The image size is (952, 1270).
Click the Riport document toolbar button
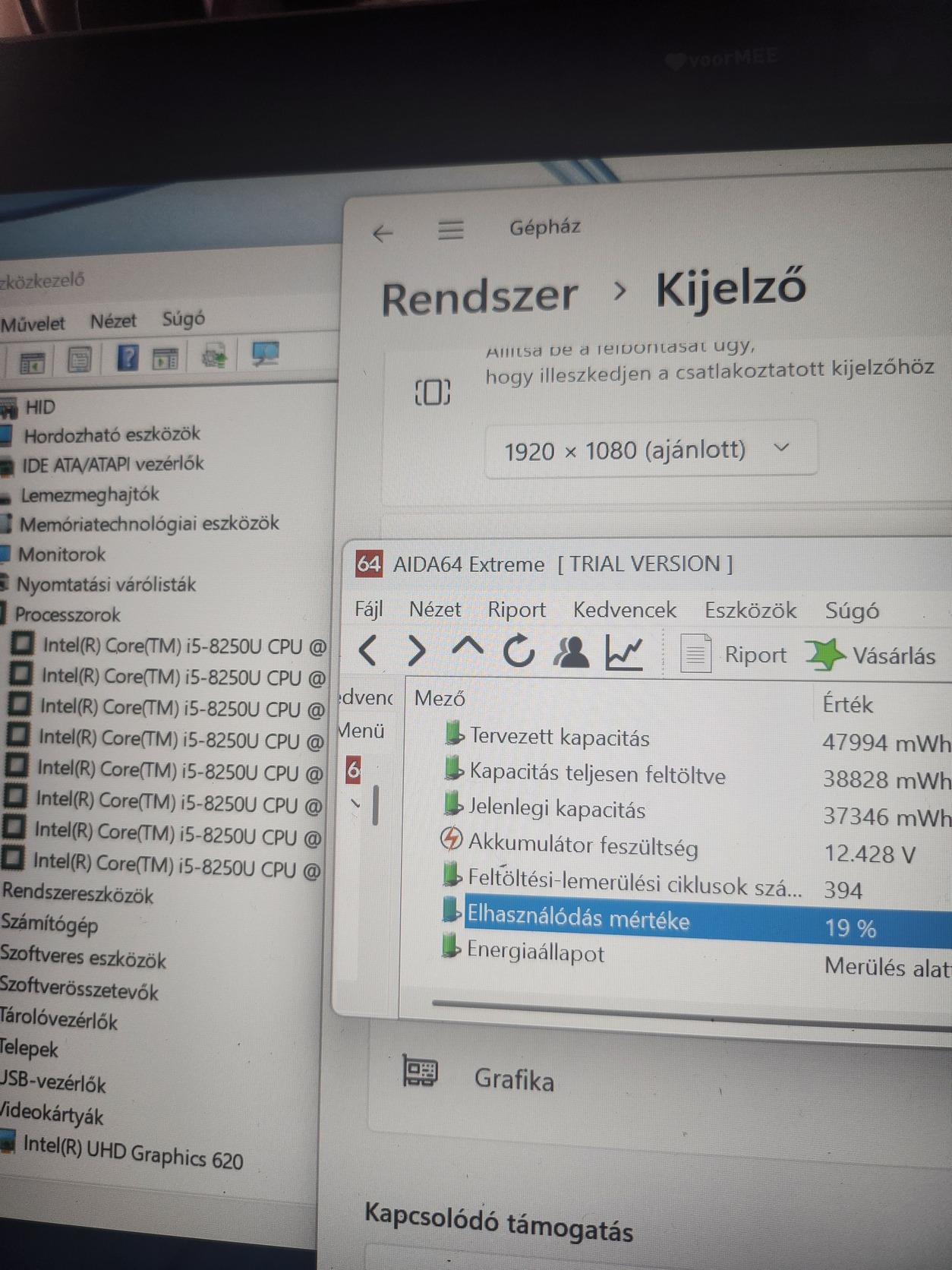pyautogui.click(x=733, y=654)
